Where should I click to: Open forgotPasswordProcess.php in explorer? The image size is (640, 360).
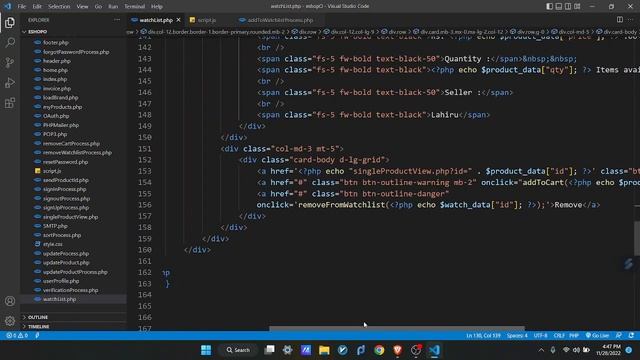[x=76, y=52]
